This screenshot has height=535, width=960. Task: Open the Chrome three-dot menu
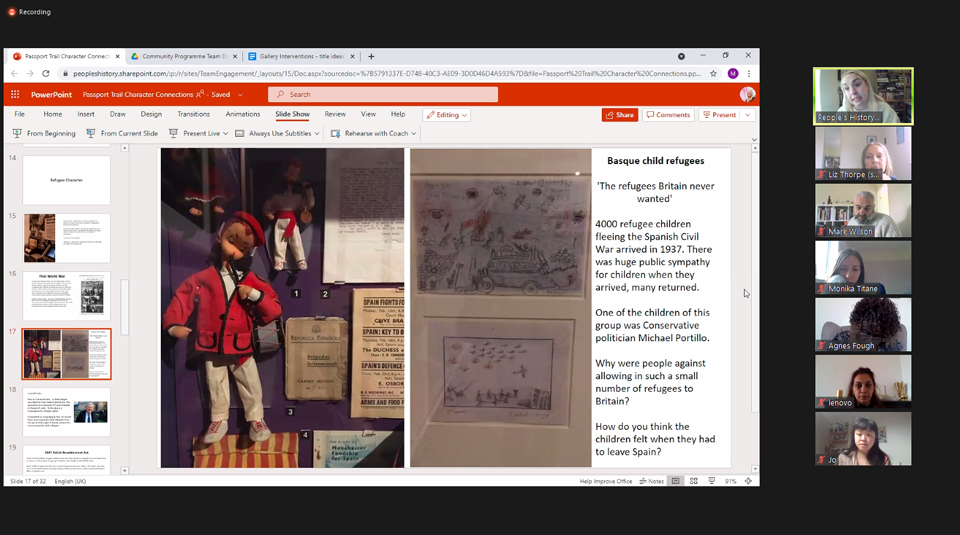pos(749,73)
